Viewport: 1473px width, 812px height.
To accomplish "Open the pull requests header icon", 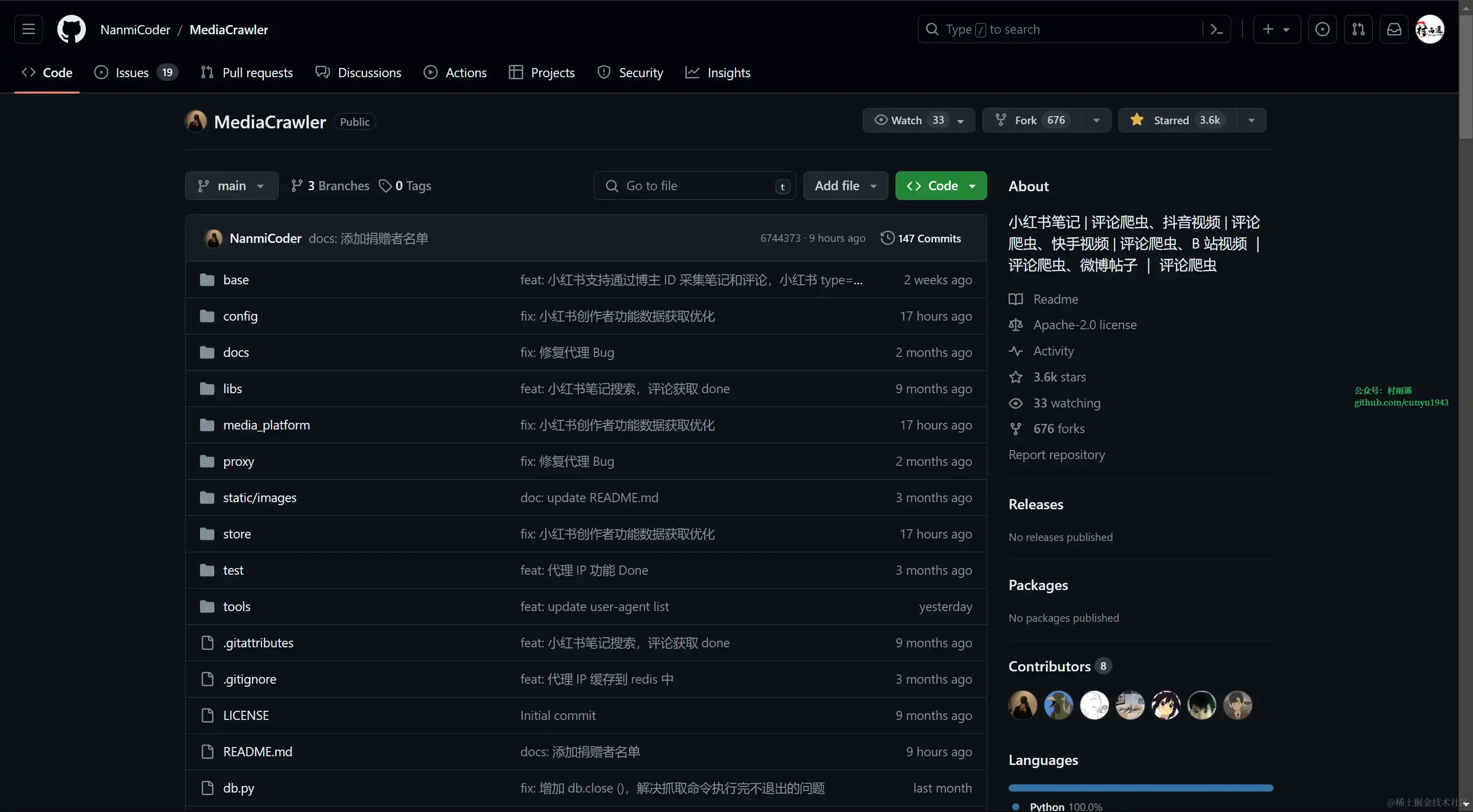I will [x=1358, y=29].
